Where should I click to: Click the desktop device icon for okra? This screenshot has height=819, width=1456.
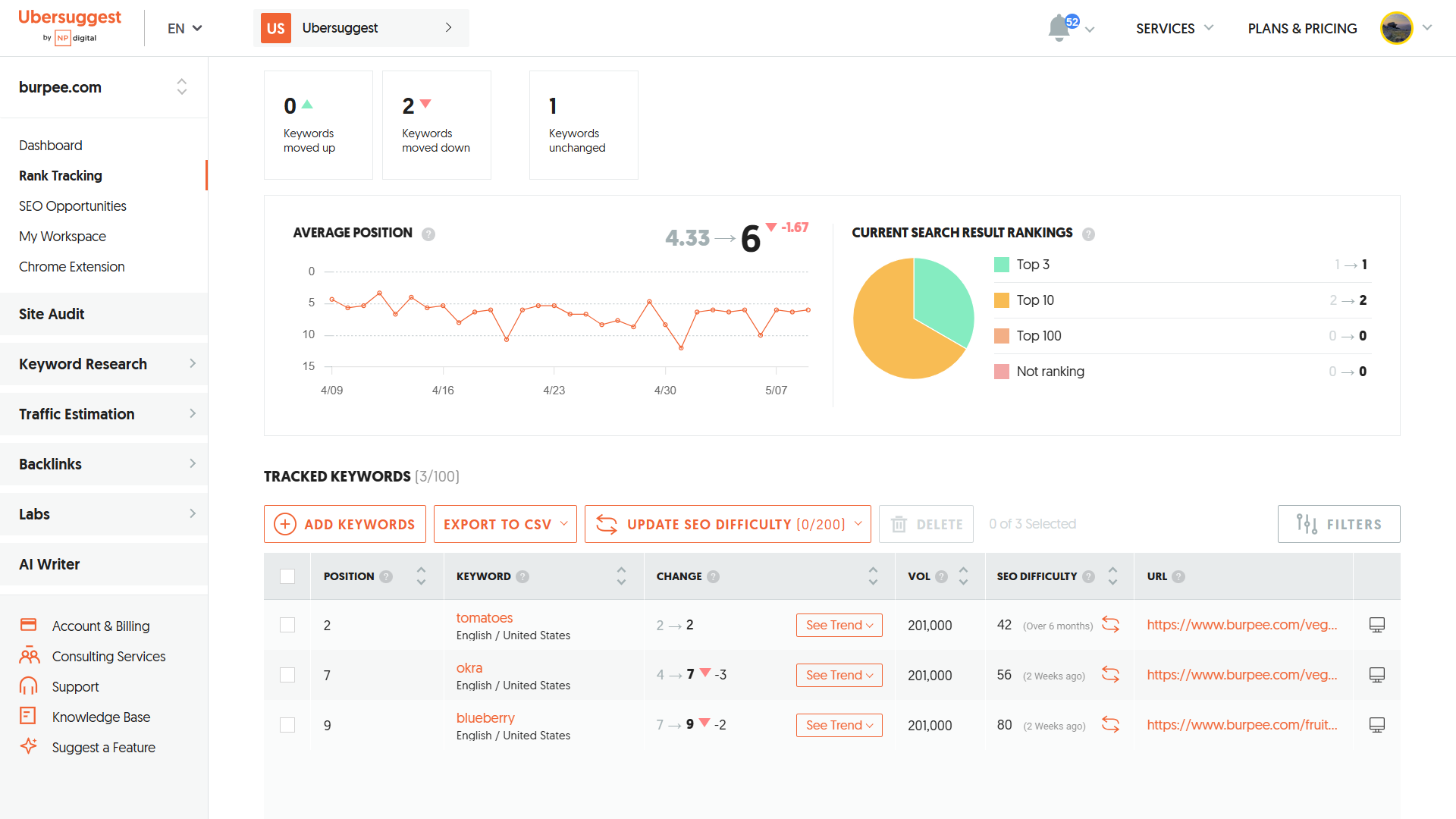tap(1377, 675)
